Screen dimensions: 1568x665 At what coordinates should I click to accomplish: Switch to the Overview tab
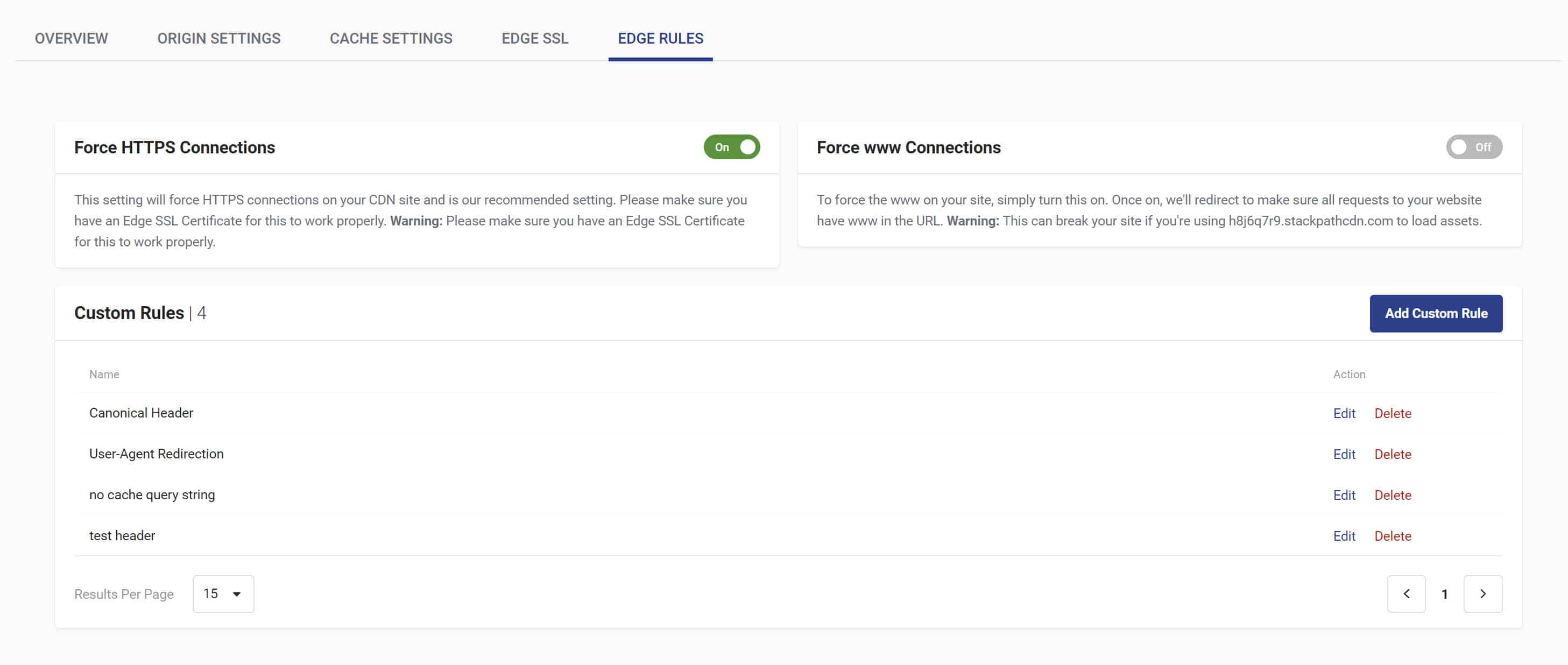[x=71, y=38]
